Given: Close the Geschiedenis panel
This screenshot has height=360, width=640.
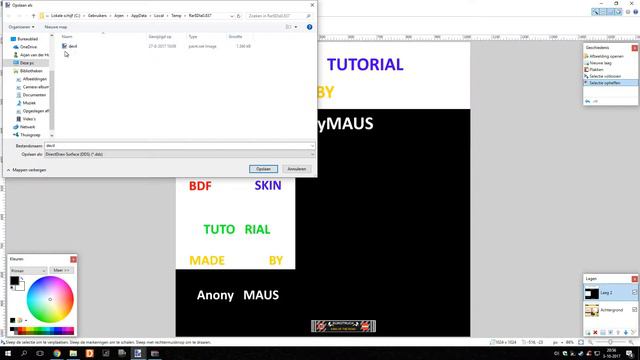Looking at the screenshot, I should (x=635, y=48).
